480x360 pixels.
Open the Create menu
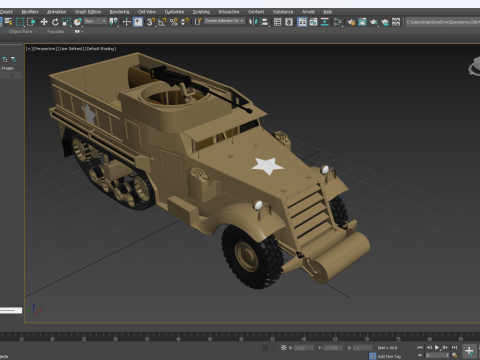[6, 12]
